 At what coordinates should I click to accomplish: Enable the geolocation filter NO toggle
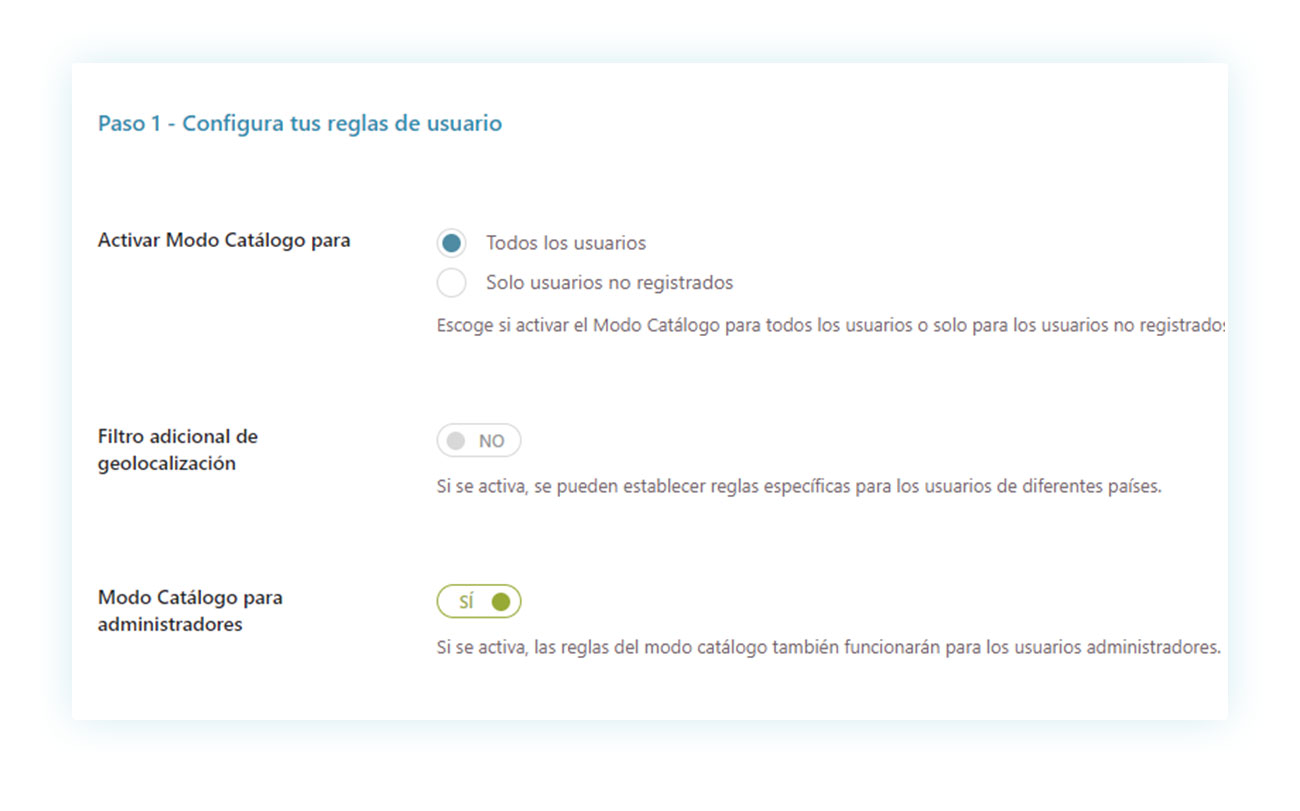point(479,441)
